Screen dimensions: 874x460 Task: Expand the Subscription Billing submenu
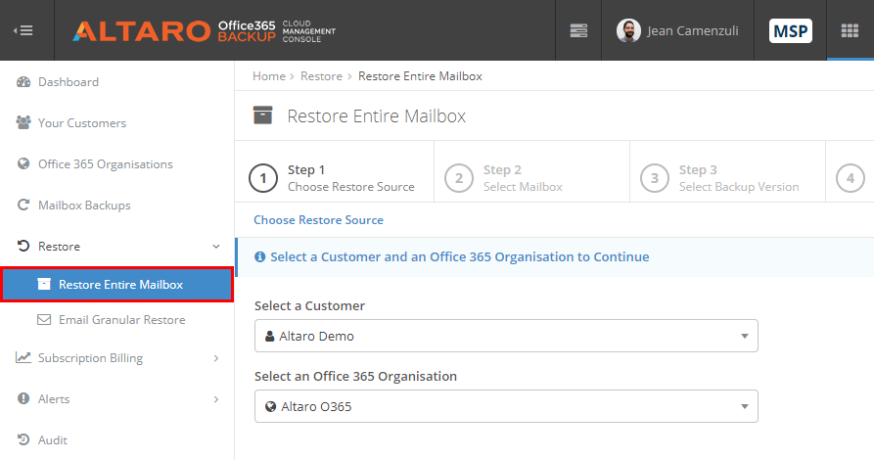(x=216, y=358)
